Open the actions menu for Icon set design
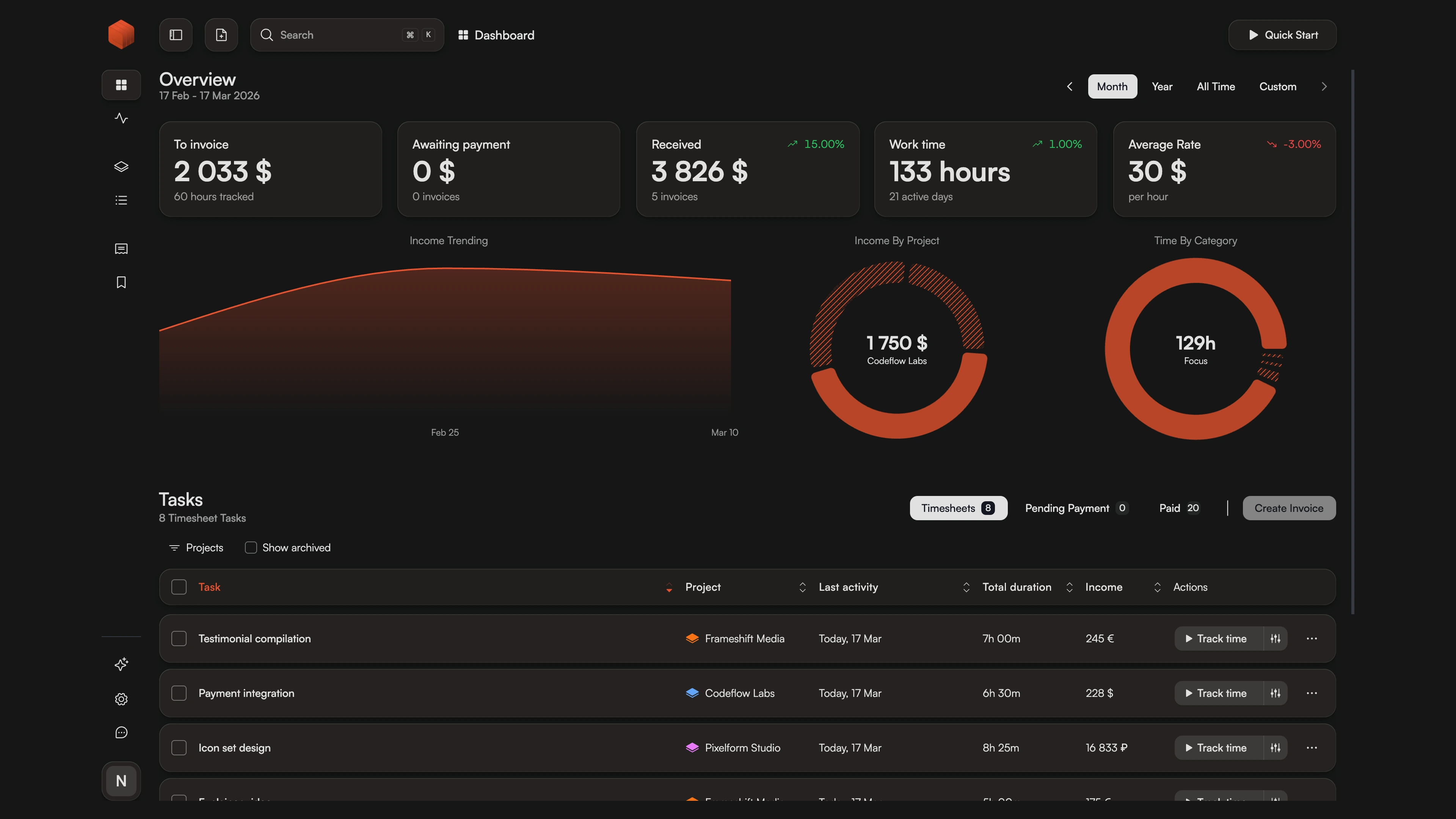1456x819 pixels. tap(1312, 747)
